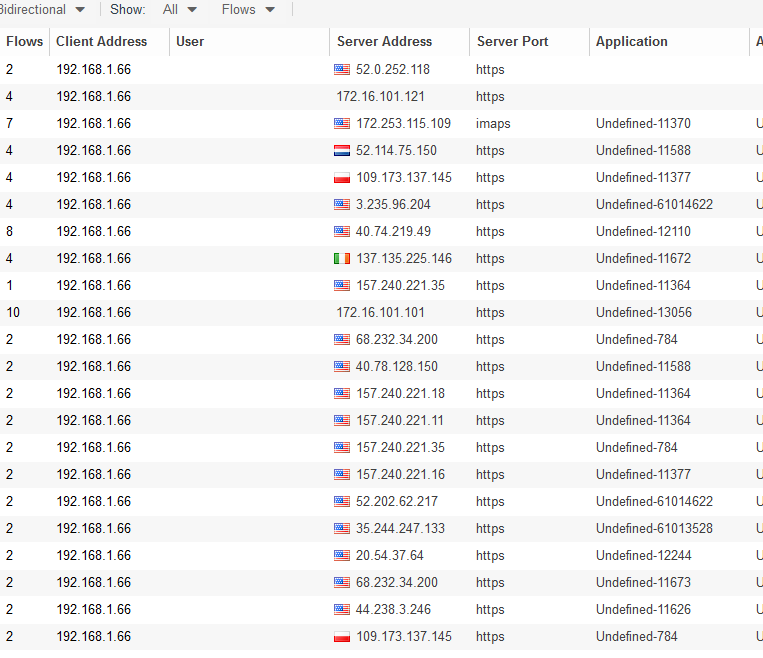This screenshot has height=658, width=763.
Task: Click the US flag beside 52.0.252.118
Action: pyautogui.click(x=342, y=70)
